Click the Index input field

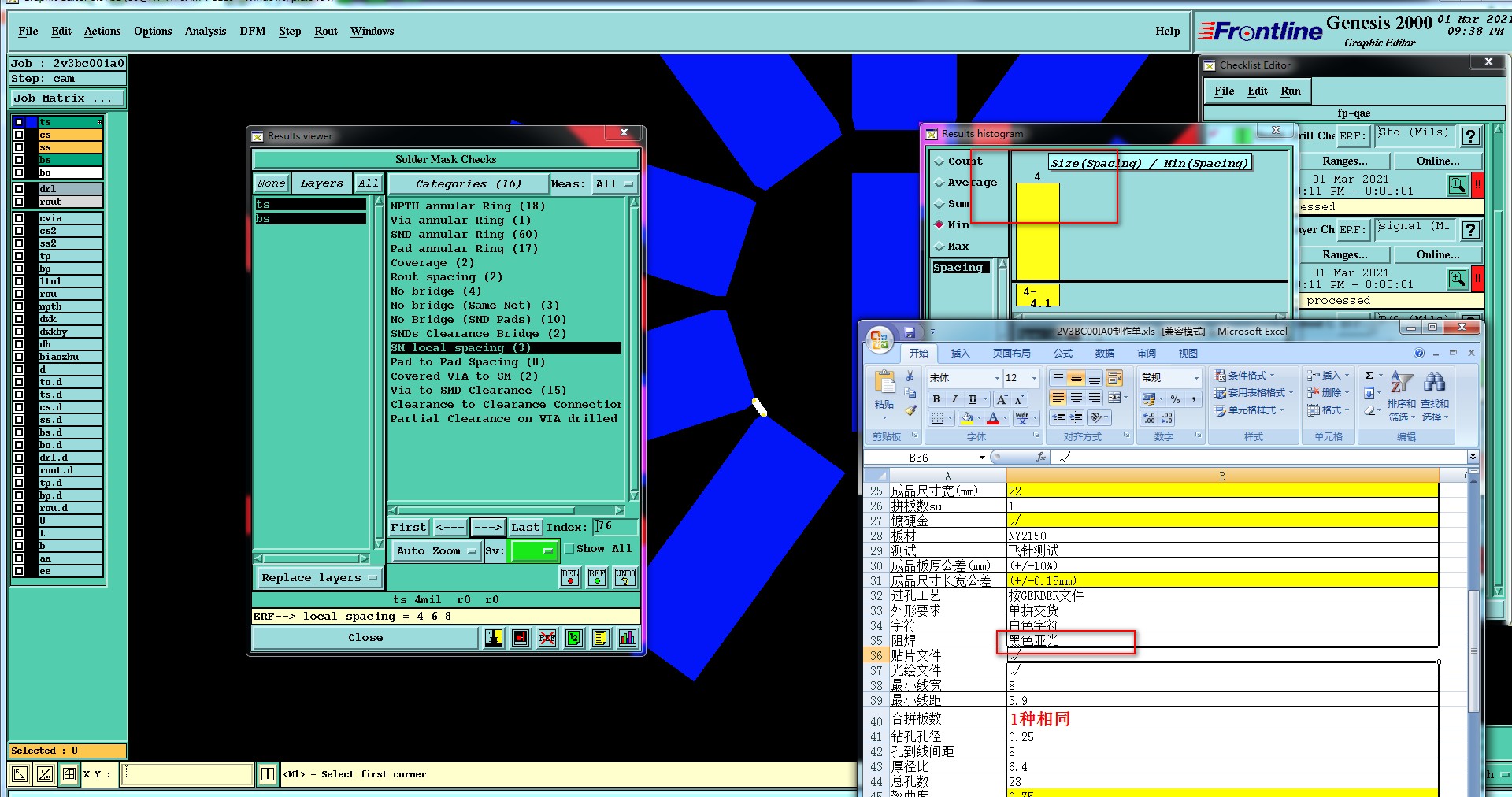614,527
